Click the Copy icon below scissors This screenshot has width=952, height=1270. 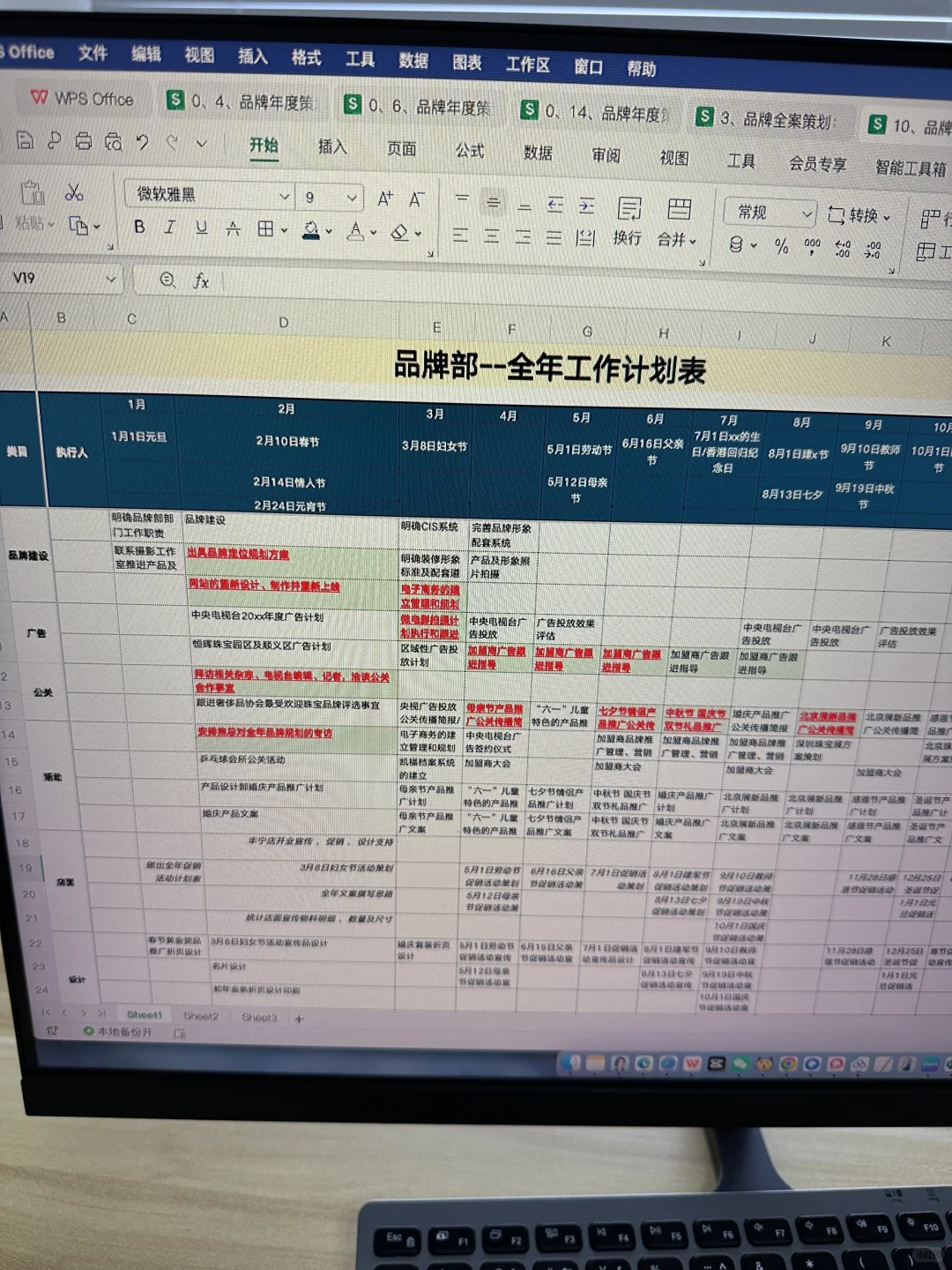coord(78,226)
